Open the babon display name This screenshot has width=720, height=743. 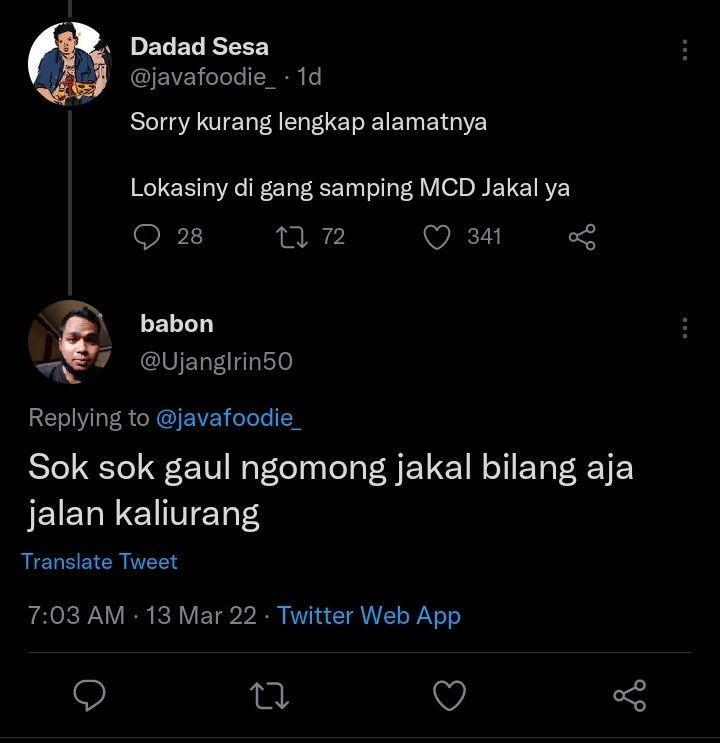click(177, 324)
